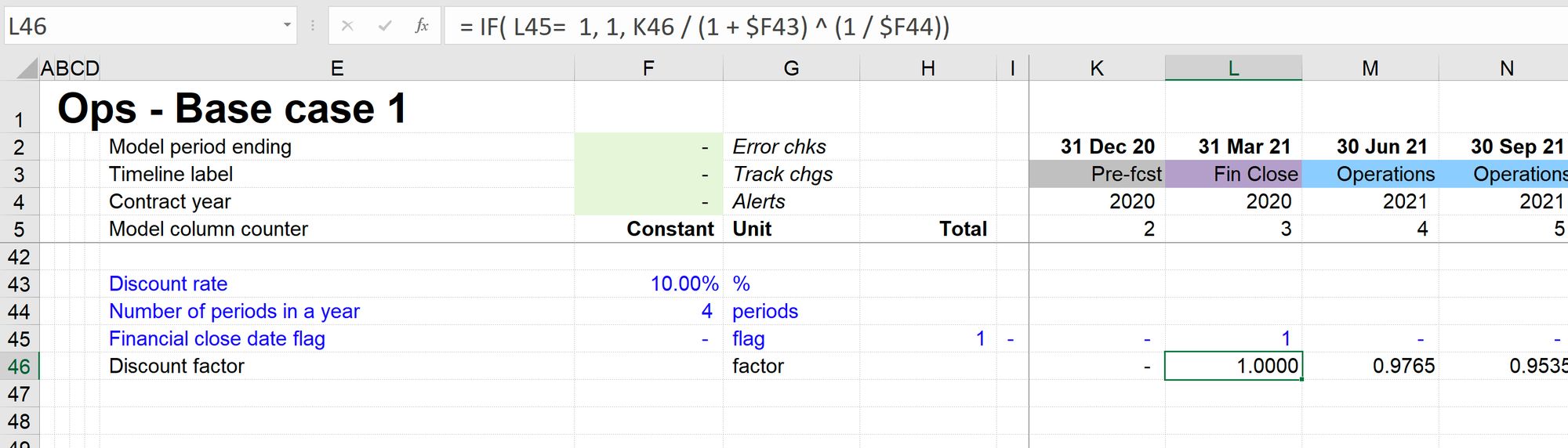
Task: Click inside the Name Box showing L46
Action: [141, 26]
